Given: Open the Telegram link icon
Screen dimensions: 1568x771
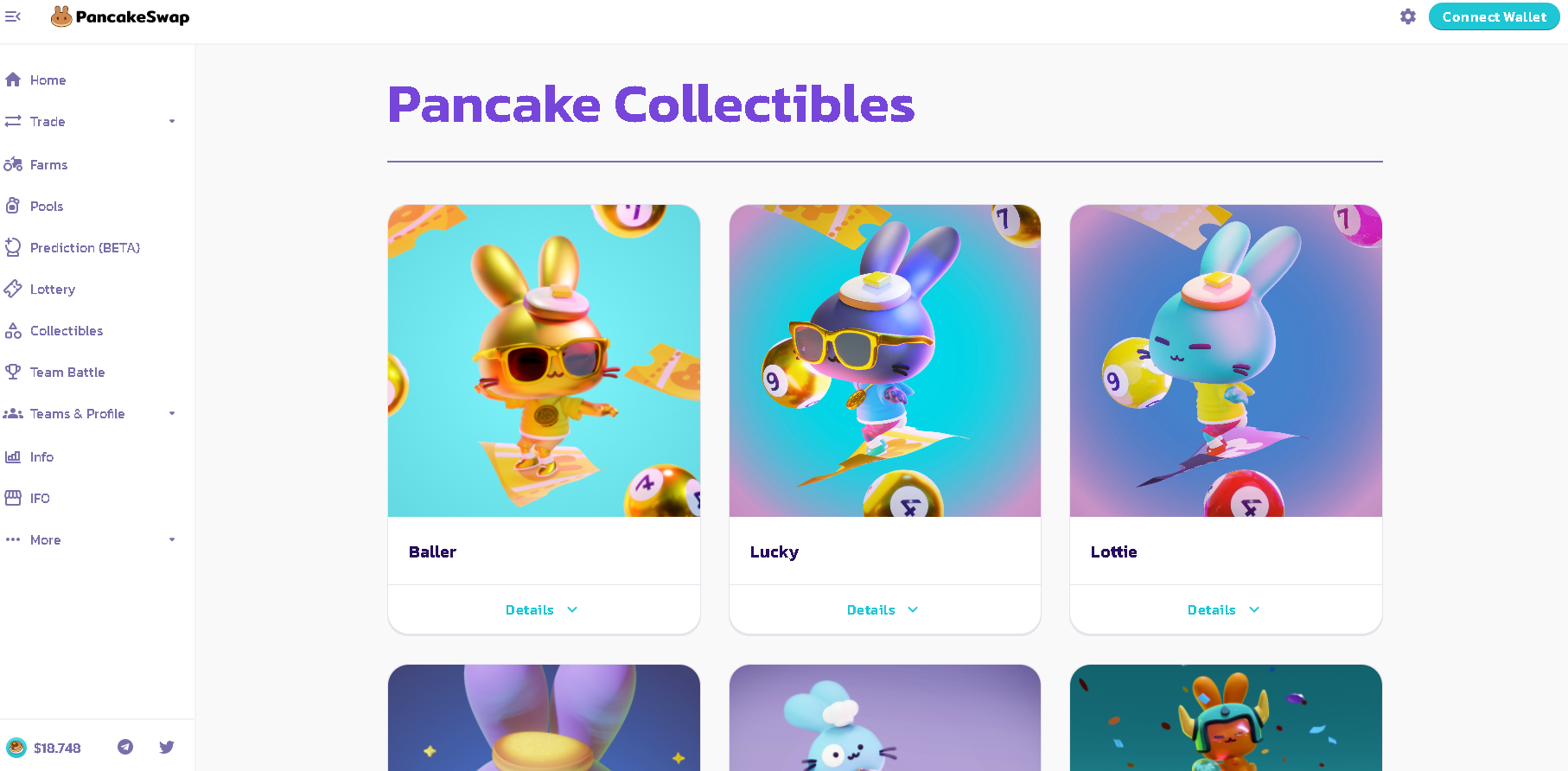Looking at the screenshot, I should pyautogui.click(x=125, y=747).
